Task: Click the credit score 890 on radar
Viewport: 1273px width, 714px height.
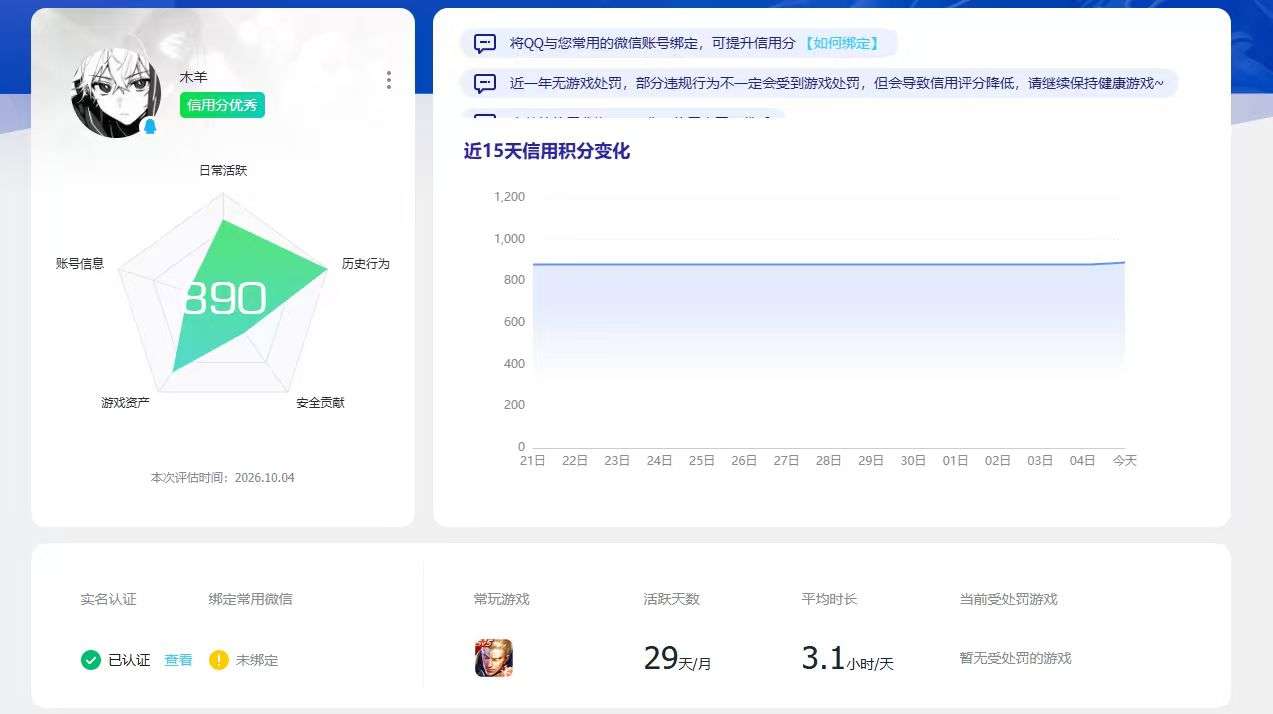Action: [x=224, y=298]
